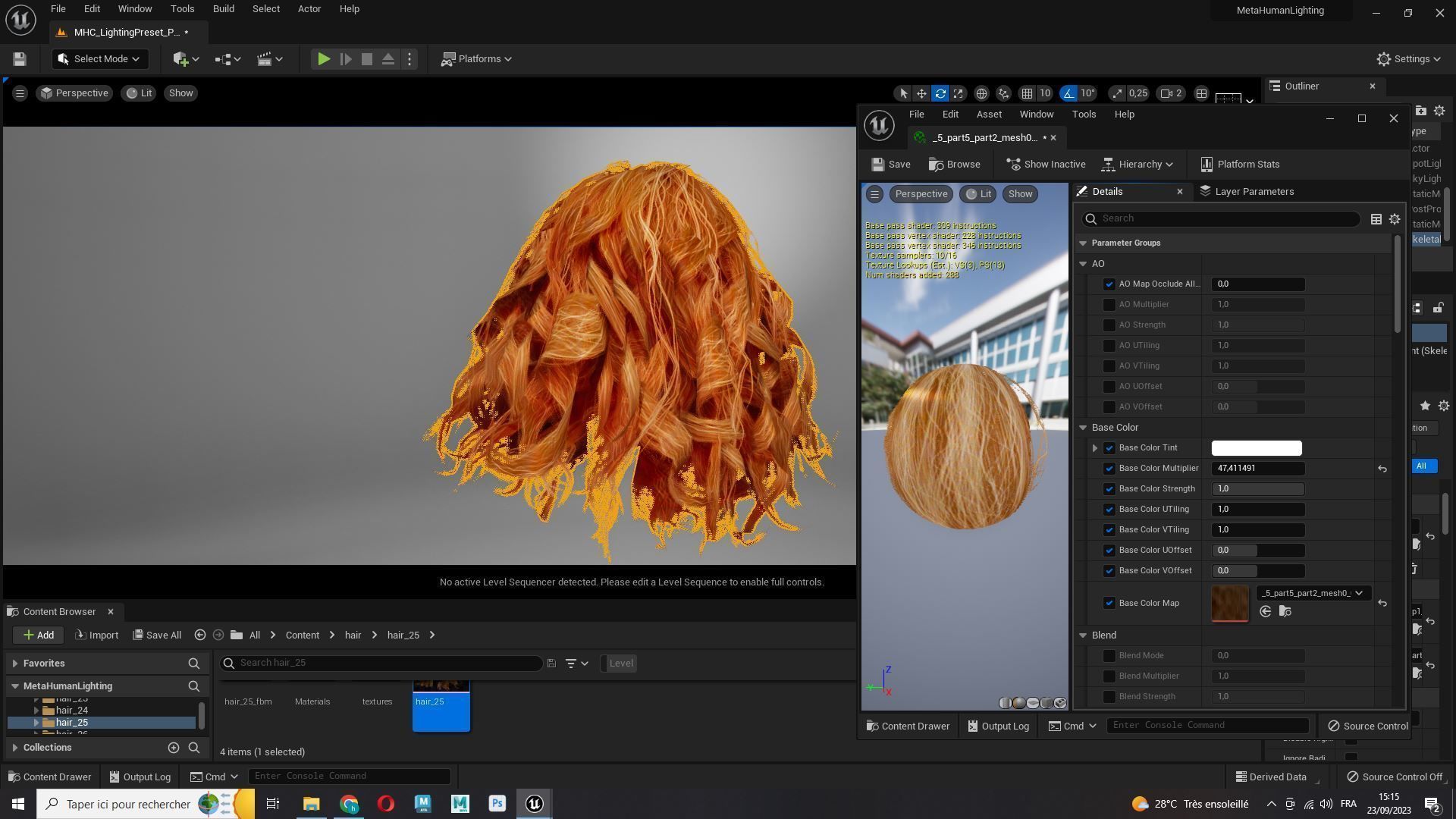The image size is (1456, 819).
Task: Open the Asset menu in material editor
Action: (x=989, y=115)
